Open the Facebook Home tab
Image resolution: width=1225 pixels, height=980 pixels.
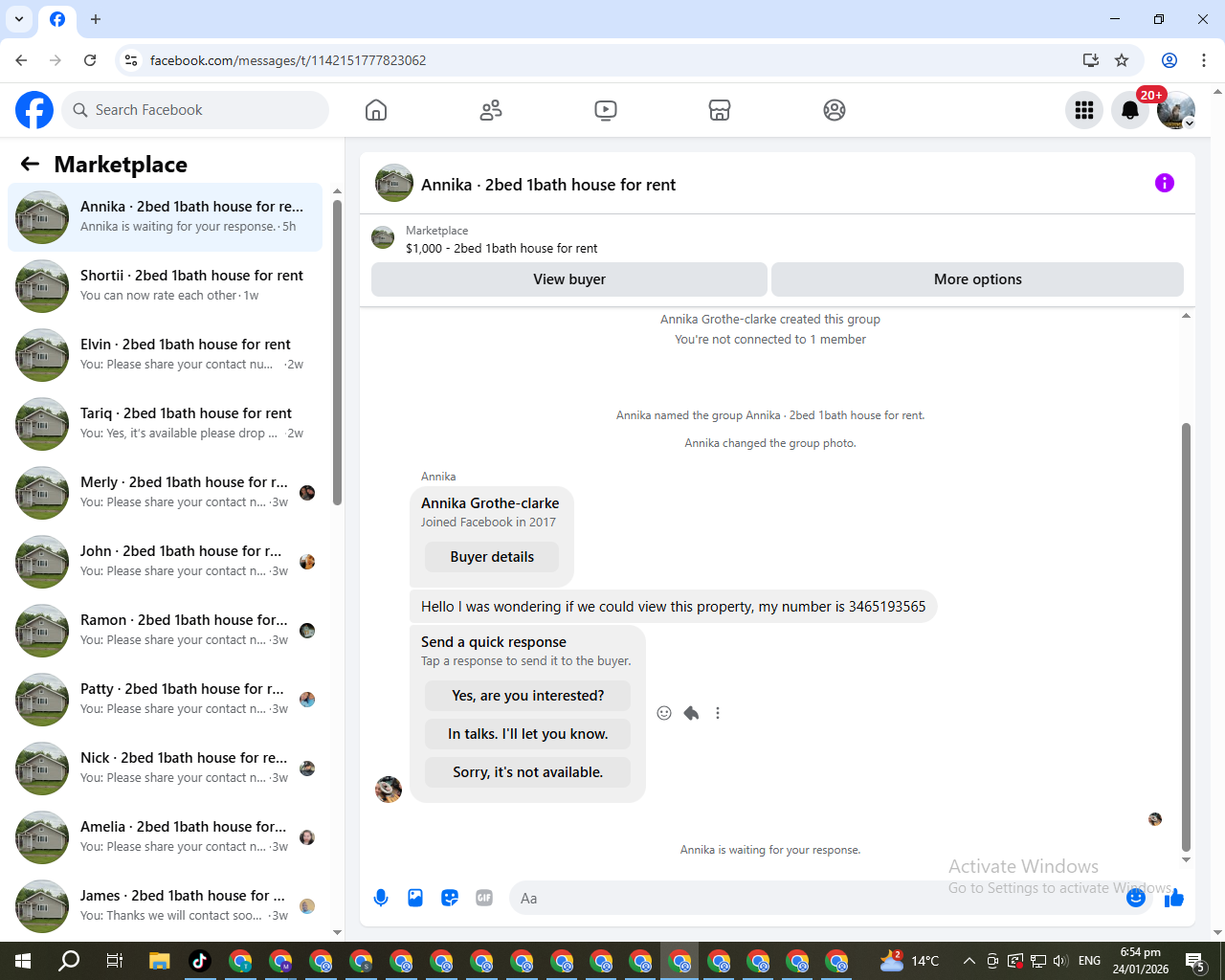point(376,110)
